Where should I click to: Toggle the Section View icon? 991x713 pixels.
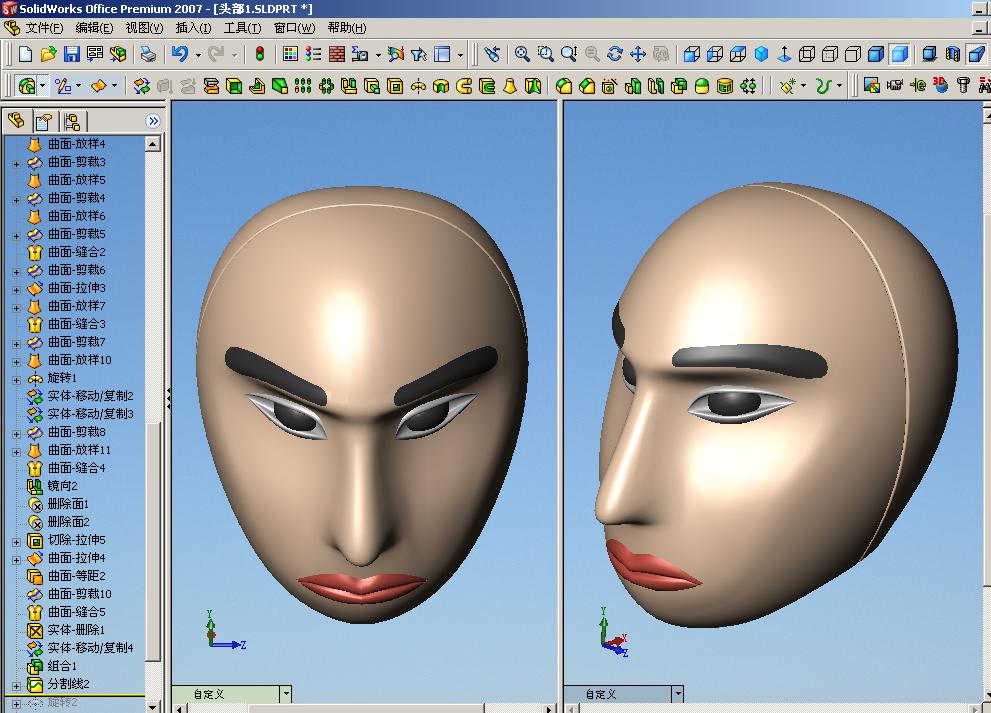pos(952,54)
